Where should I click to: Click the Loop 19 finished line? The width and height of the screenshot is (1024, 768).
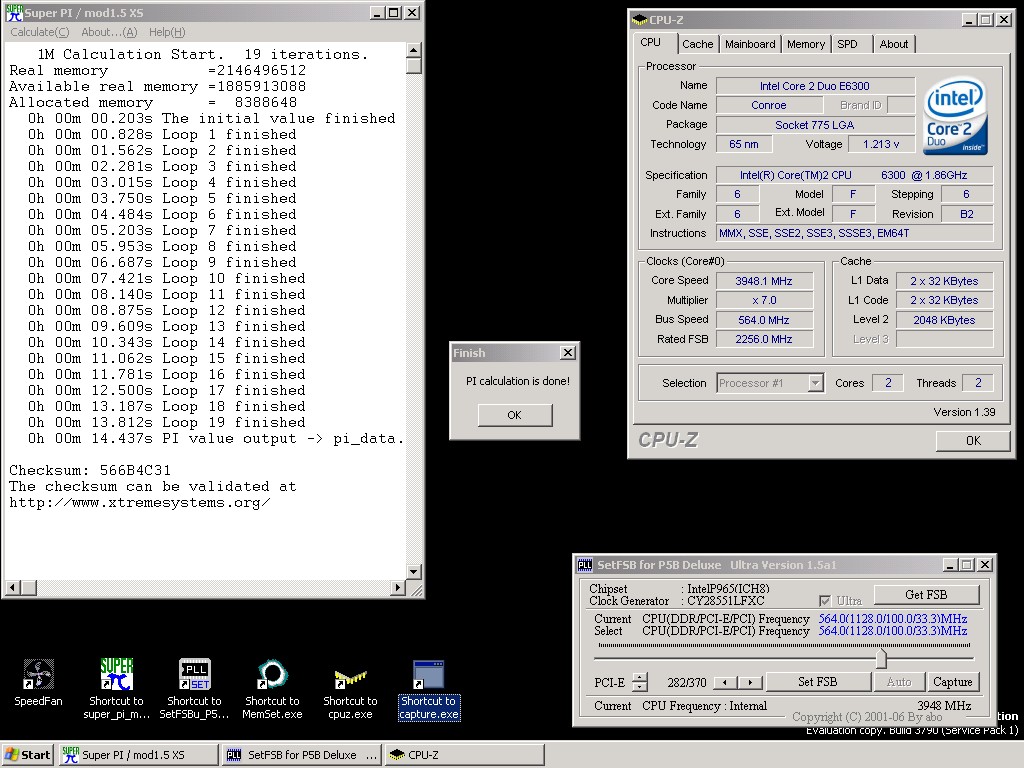pyautogui.click(x=166, y=423)
